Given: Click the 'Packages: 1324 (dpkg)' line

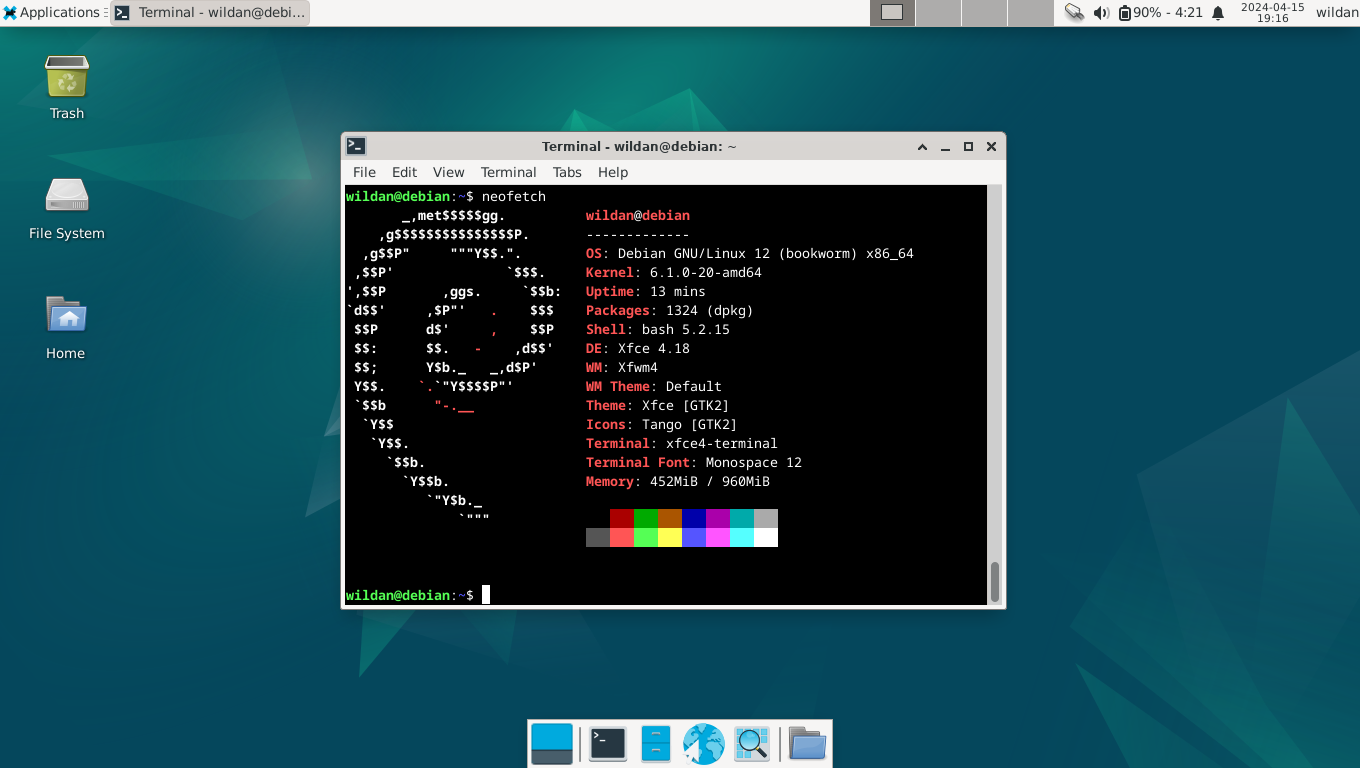Looking at the screenshot, I should (x=670, y=310).
